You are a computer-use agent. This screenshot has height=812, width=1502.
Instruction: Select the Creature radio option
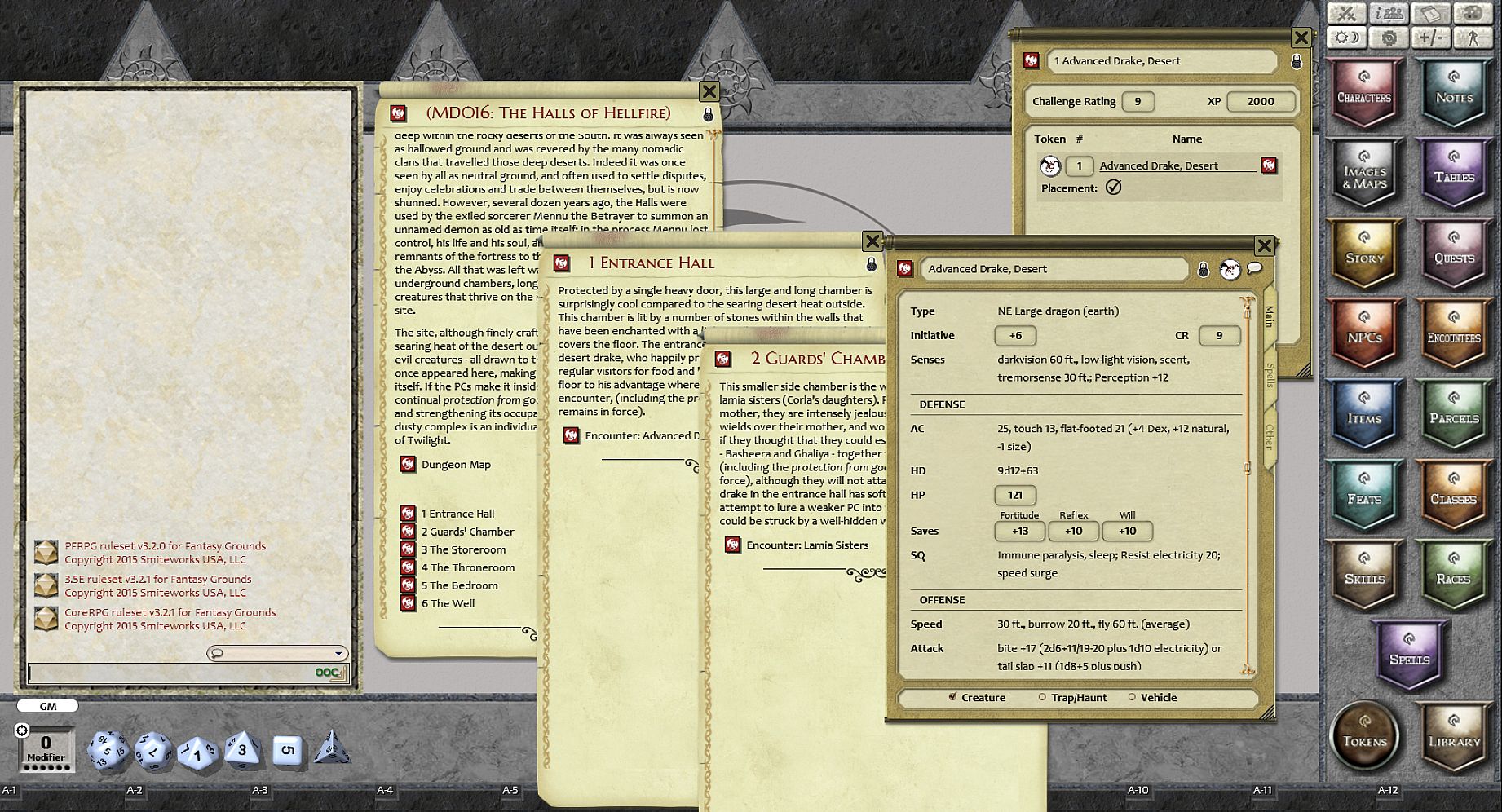pyautogui.click(x=952, y=697)
